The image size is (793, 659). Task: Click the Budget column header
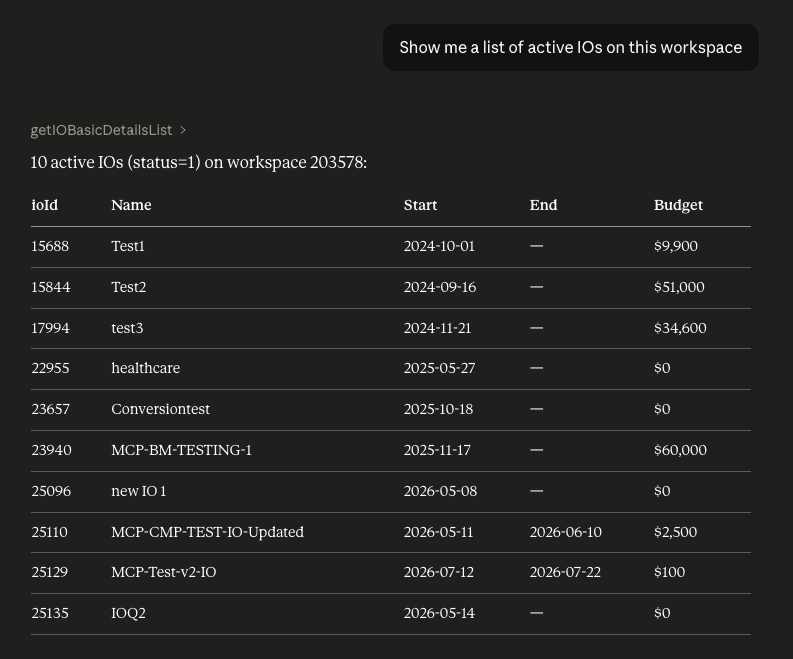[x=678, y=205]
